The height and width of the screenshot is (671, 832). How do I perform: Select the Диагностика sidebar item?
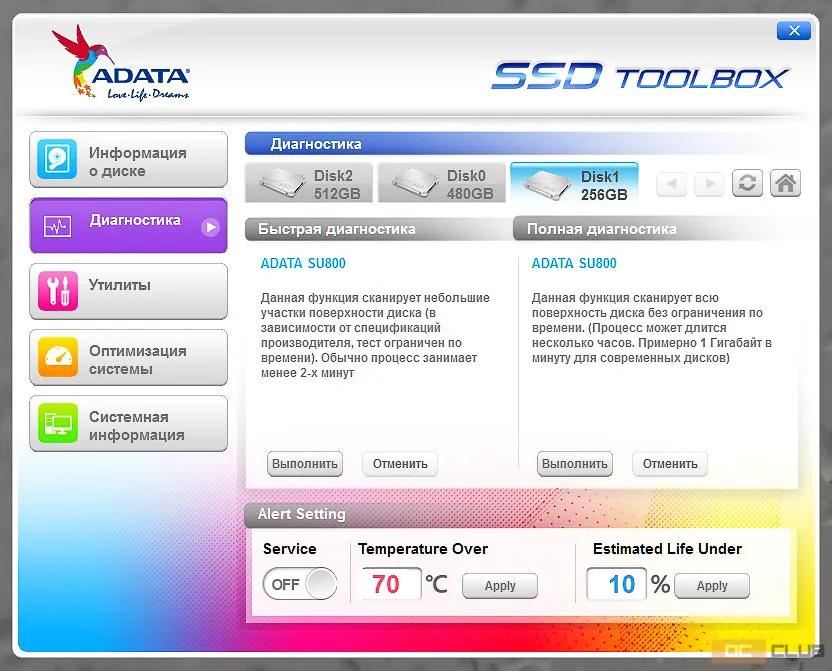pyautogui.click(x=128, y=225)
